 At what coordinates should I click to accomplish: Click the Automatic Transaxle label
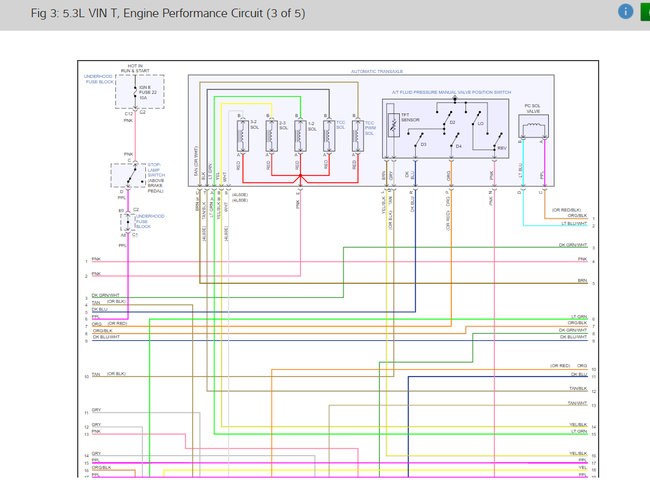coord(376,72)
